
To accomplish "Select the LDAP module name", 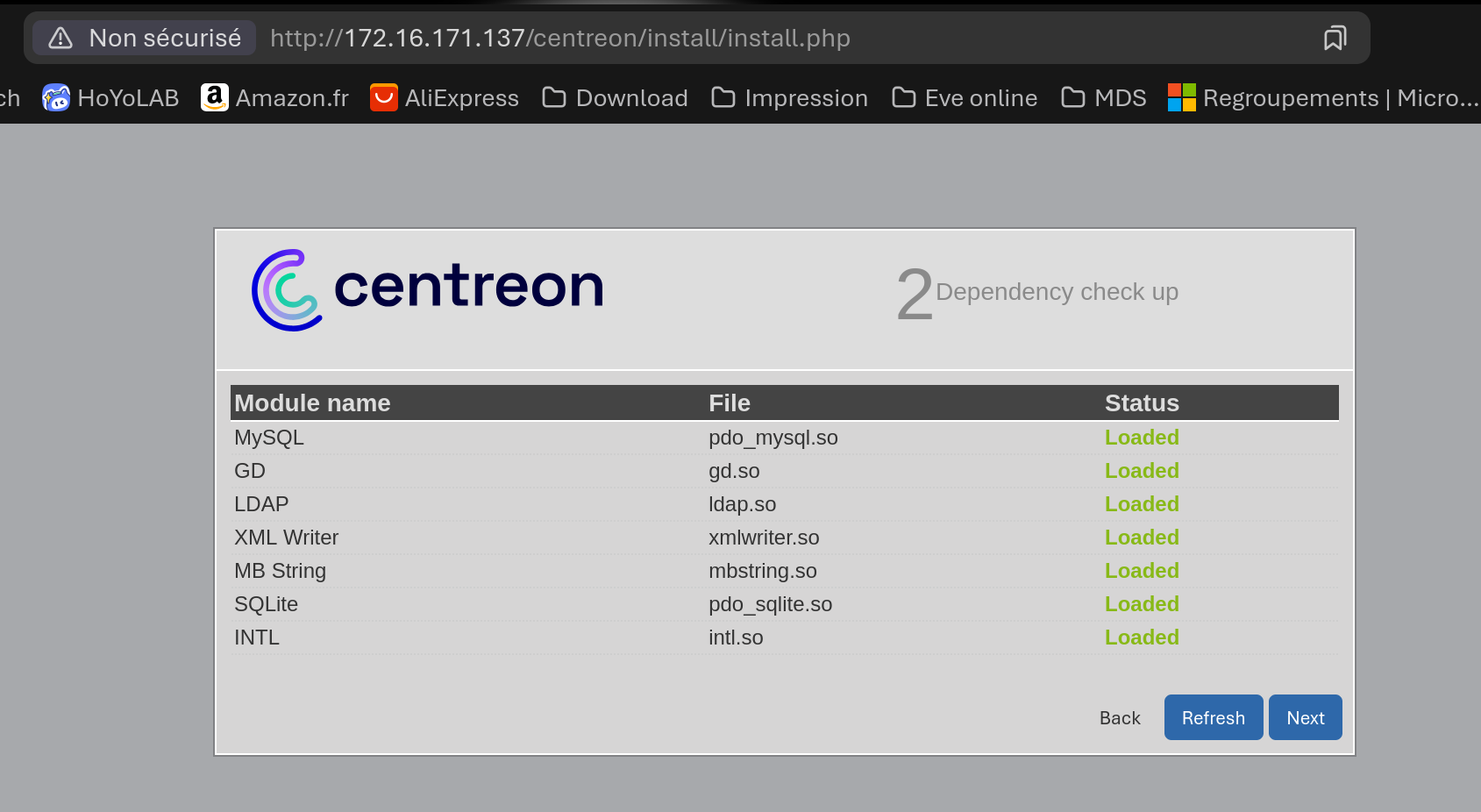I will 261,504.
